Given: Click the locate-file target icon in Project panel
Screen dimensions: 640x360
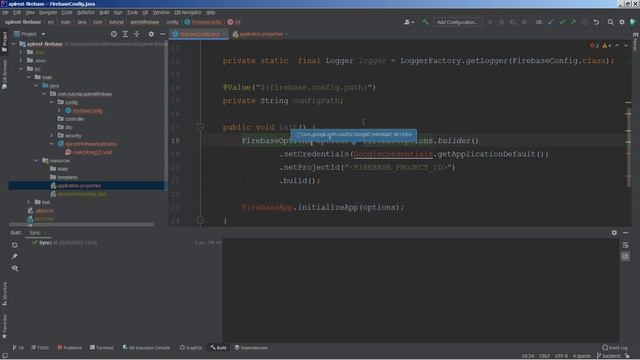Looking at the screenshot, I should coord(114,34).
